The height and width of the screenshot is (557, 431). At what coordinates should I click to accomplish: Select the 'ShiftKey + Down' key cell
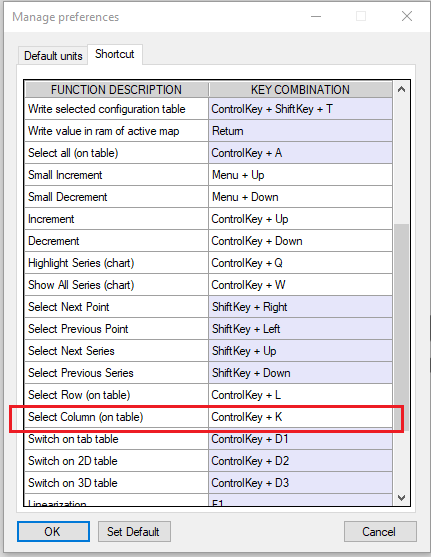click(301, 373)
